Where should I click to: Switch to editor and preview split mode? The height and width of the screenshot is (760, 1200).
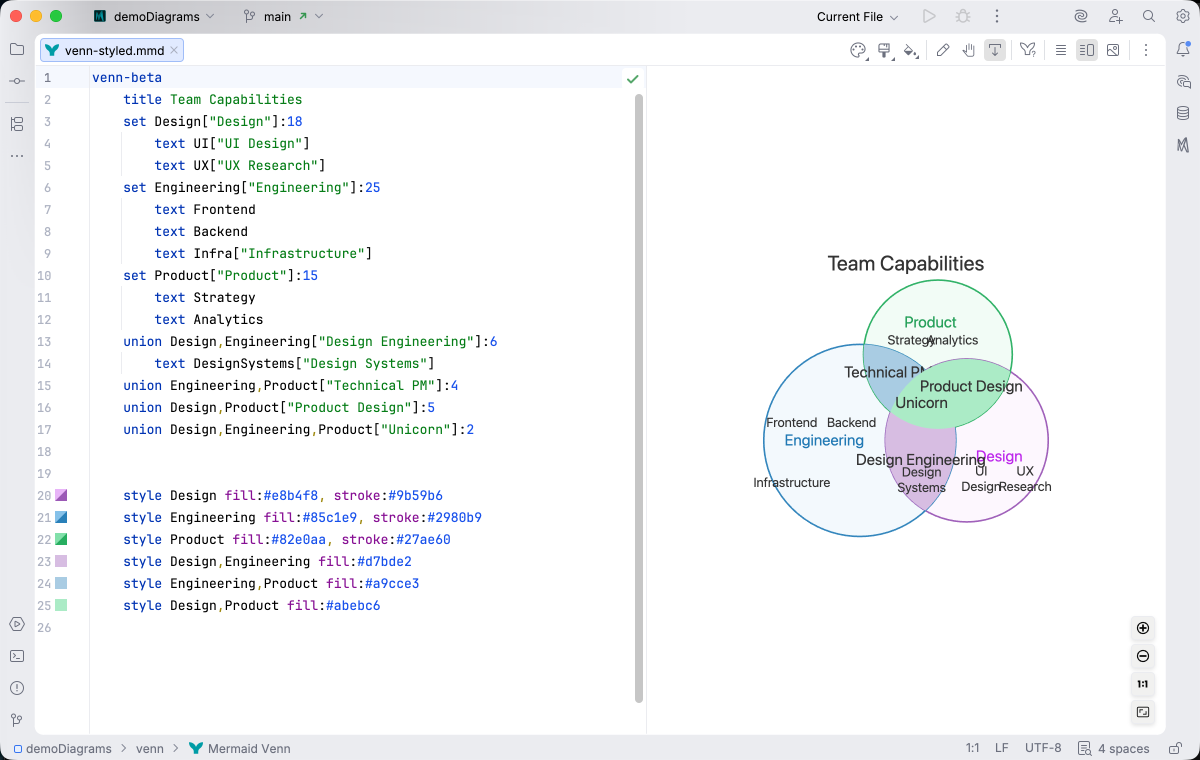pos(1087,50)
